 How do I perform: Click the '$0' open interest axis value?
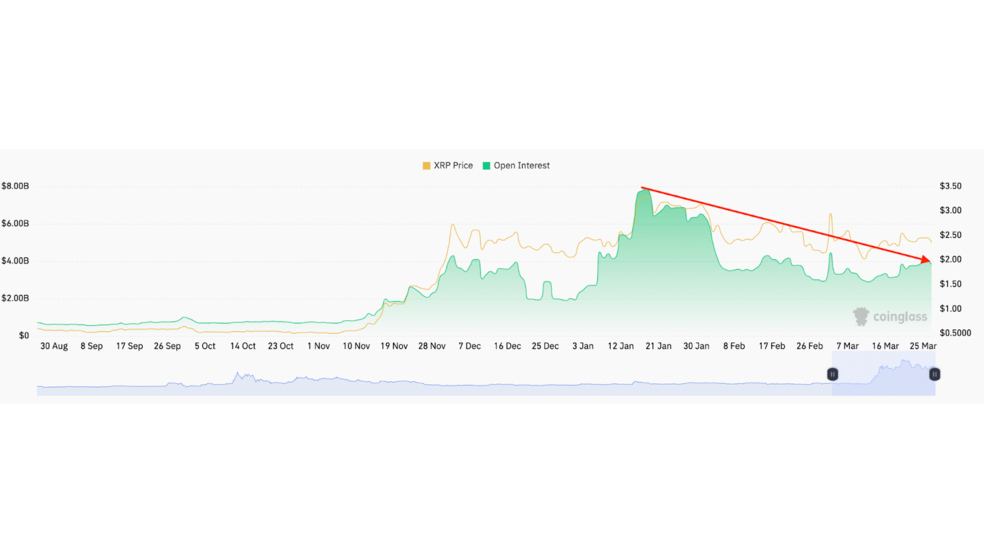(24, 335)
